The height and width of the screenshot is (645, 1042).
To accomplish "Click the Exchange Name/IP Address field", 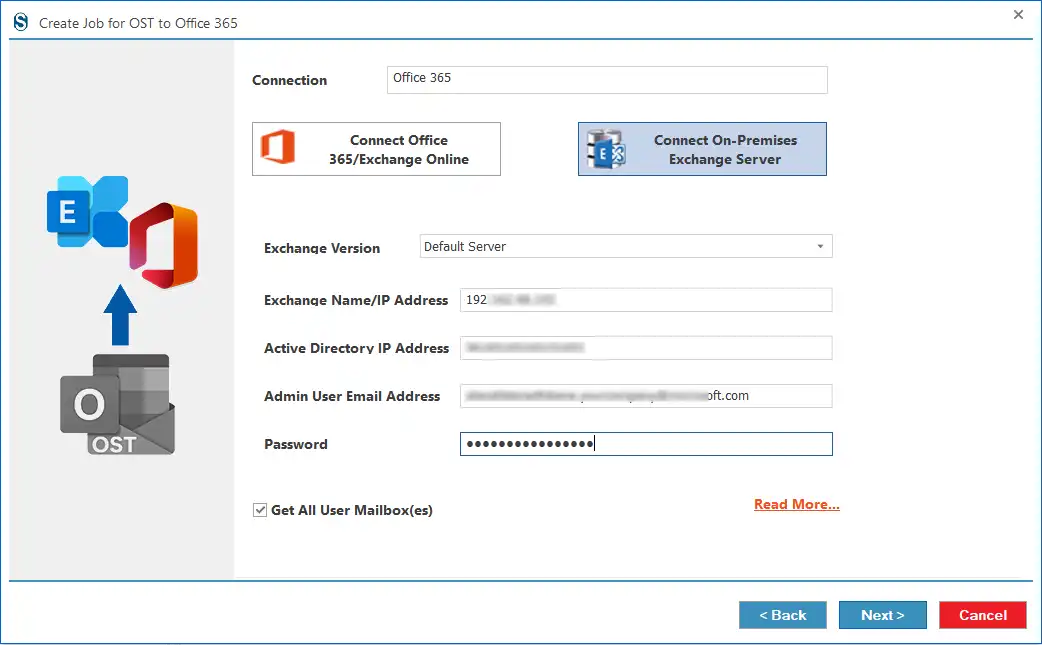I will pyautogui.click(x=645, y=300).
